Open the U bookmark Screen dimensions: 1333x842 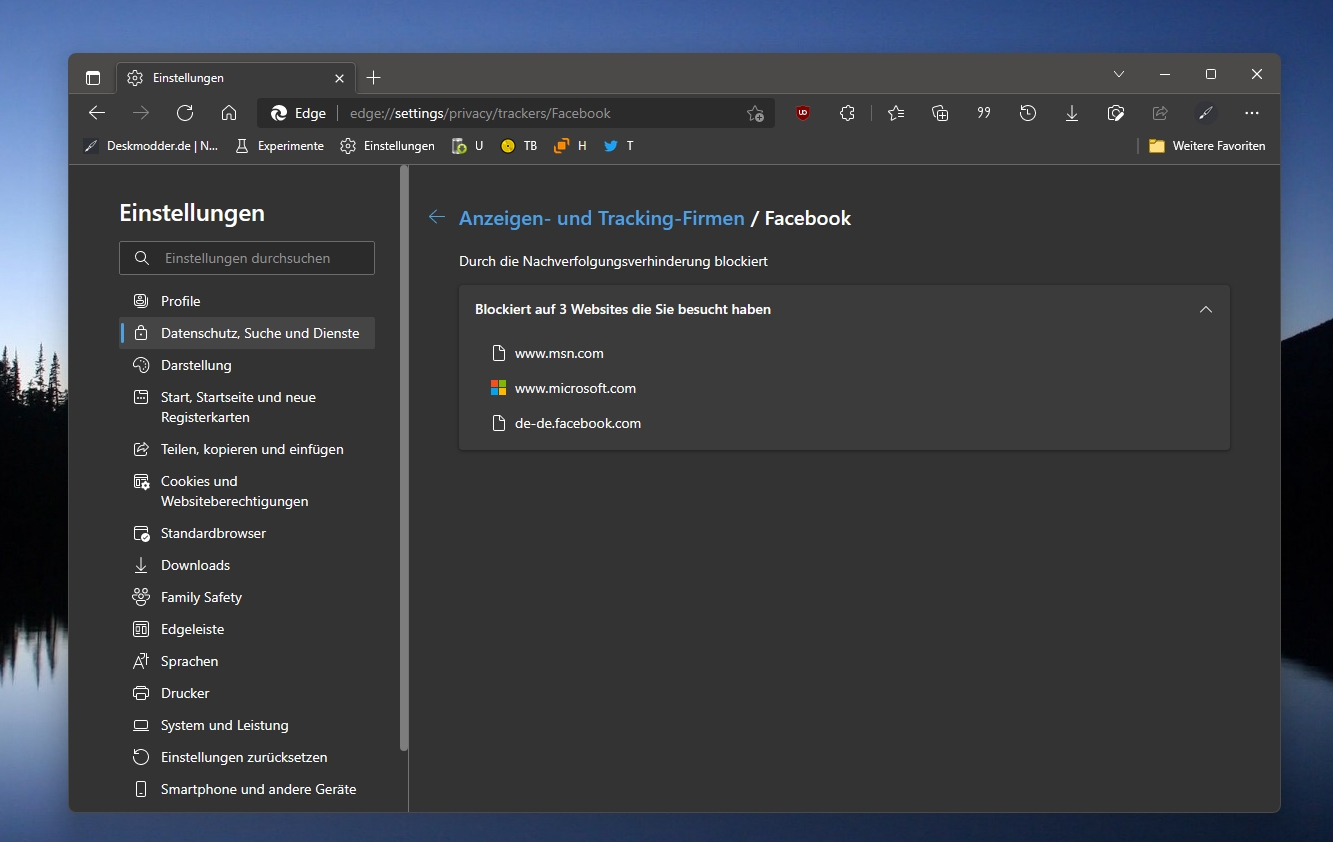pyautogui.click(x=468, y=146)
